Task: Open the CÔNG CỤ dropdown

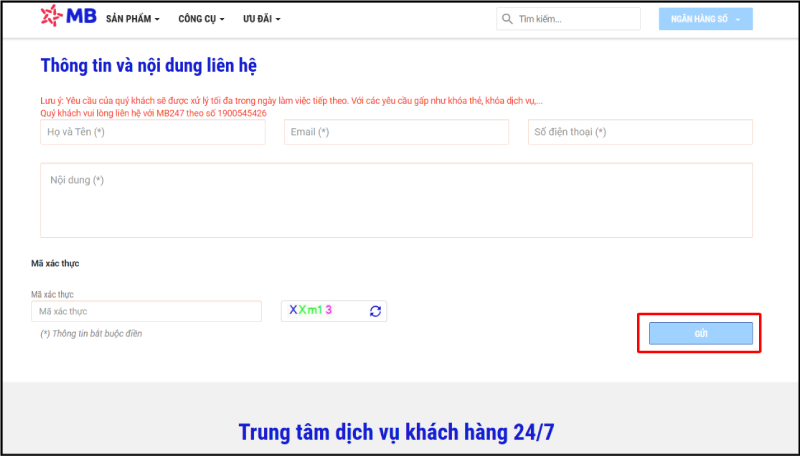Action: (x=200, y=19)
